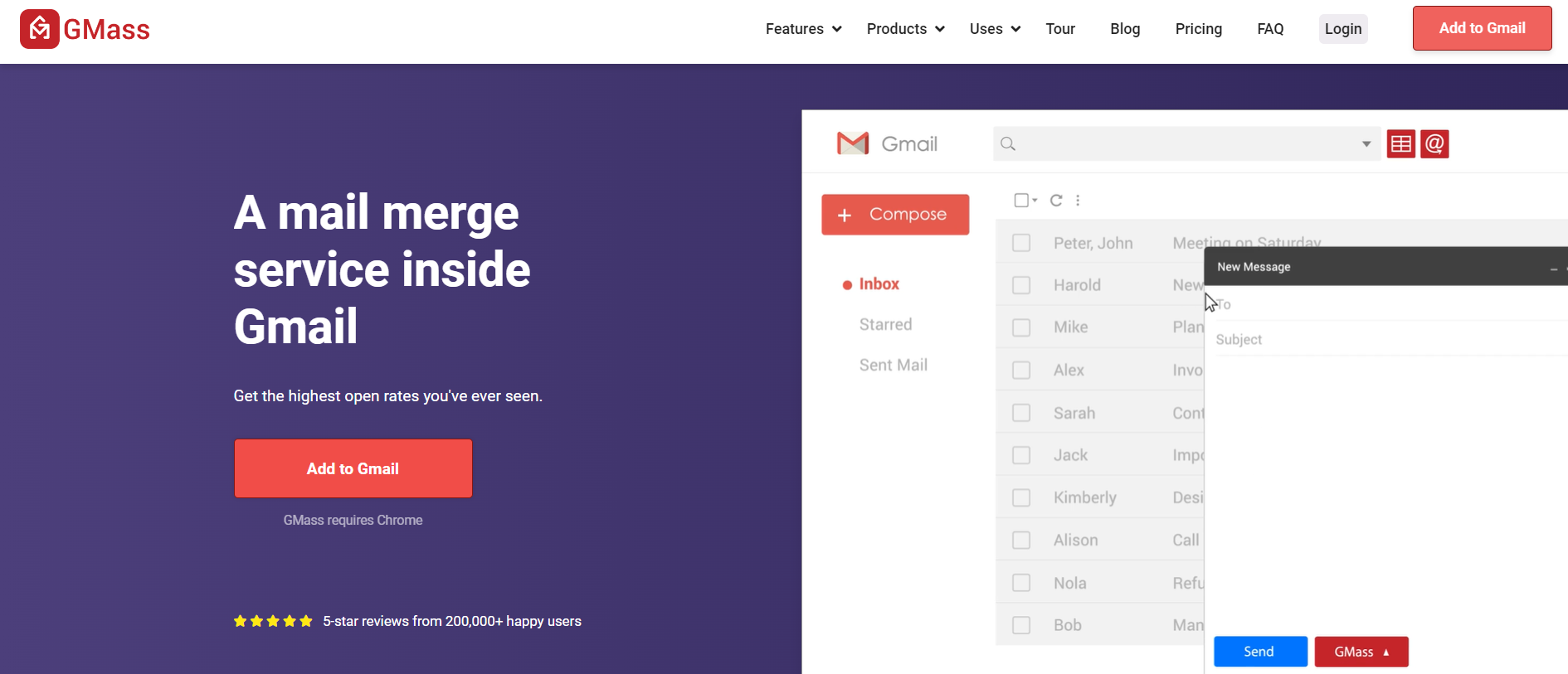Click the red @ icon button
The width and height of the screenshot is (1568, 674).
1434,144
